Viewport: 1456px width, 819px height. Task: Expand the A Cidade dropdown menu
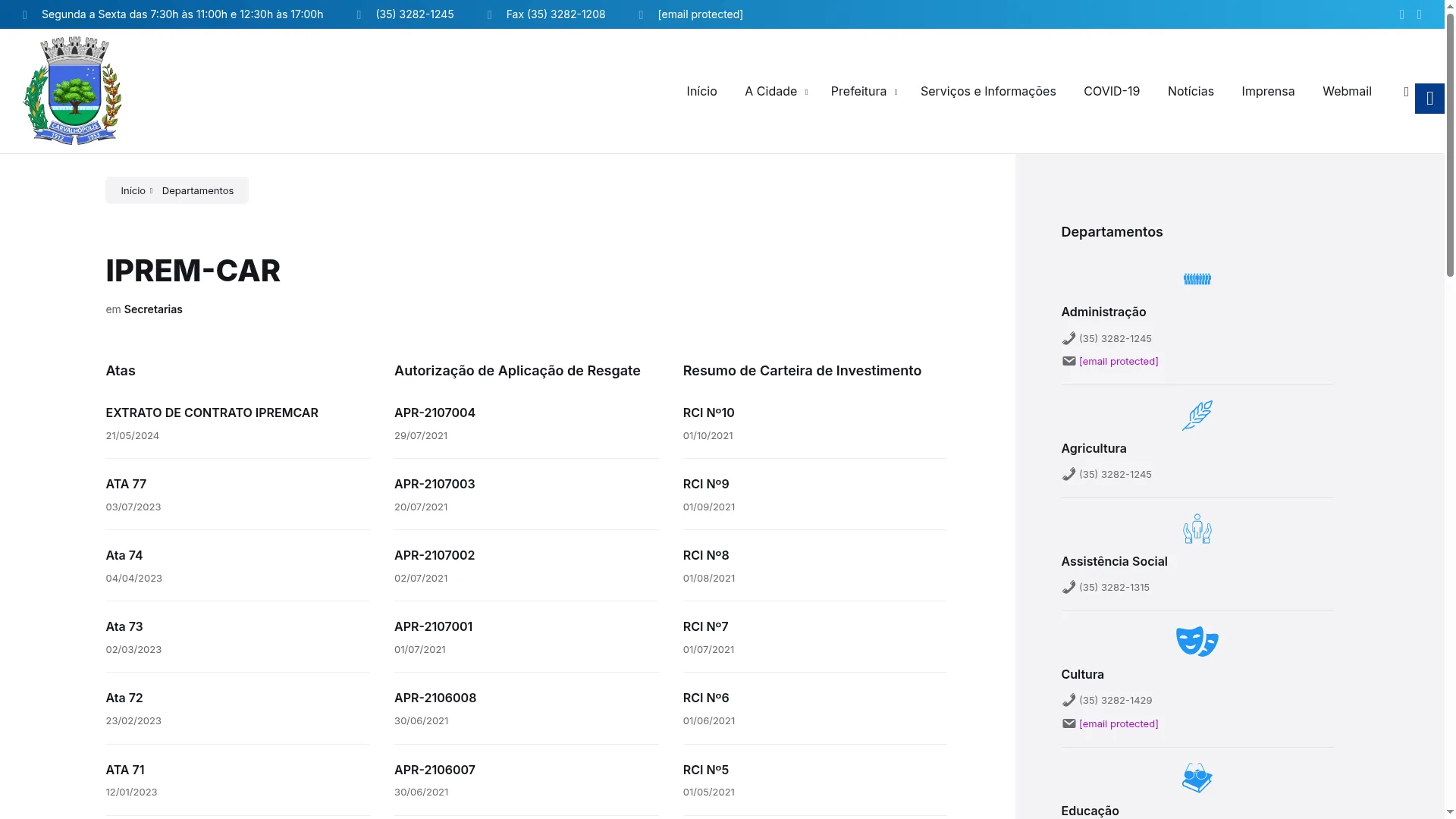(776, 91)
